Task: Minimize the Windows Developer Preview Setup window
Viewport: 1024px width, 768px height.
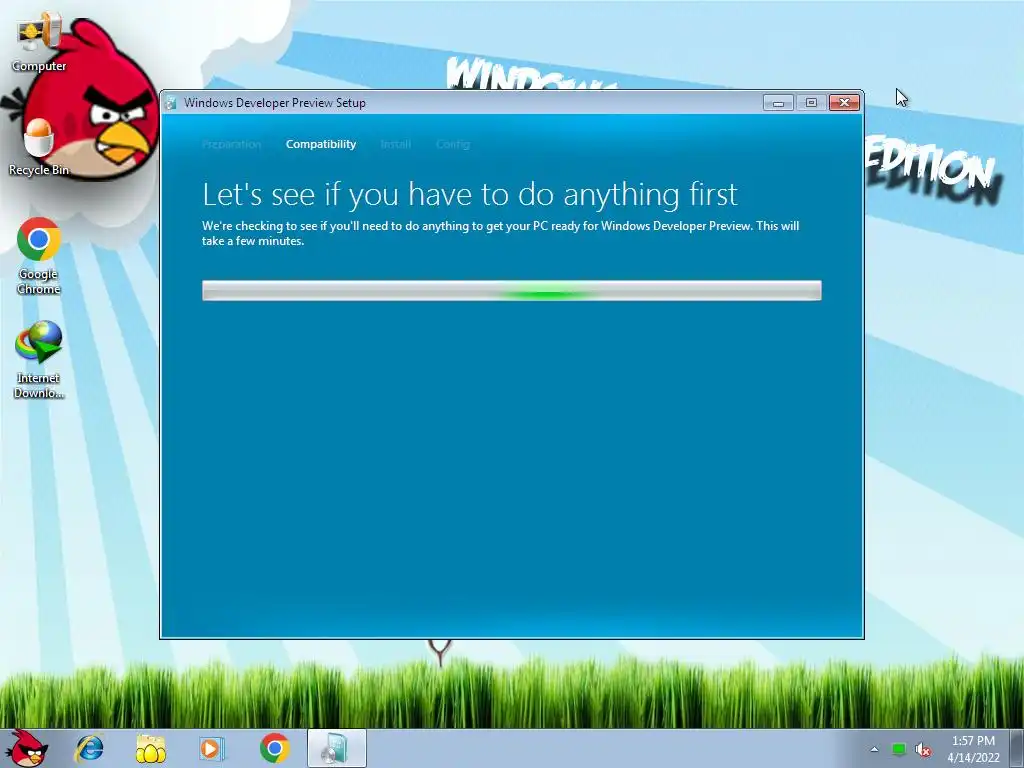Action: coord(778,103)
